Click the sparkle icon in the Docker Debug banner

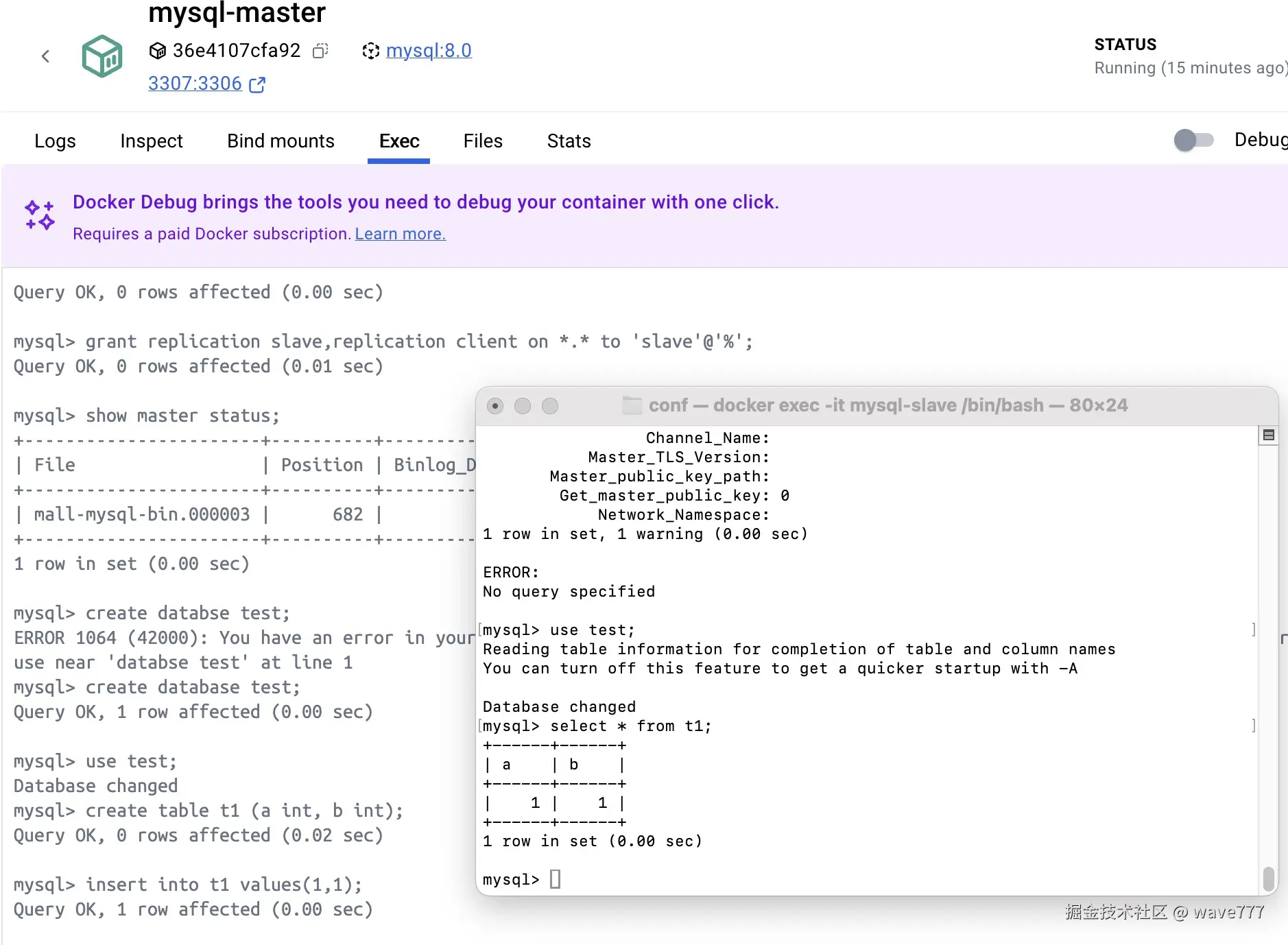tap(40, 215)
